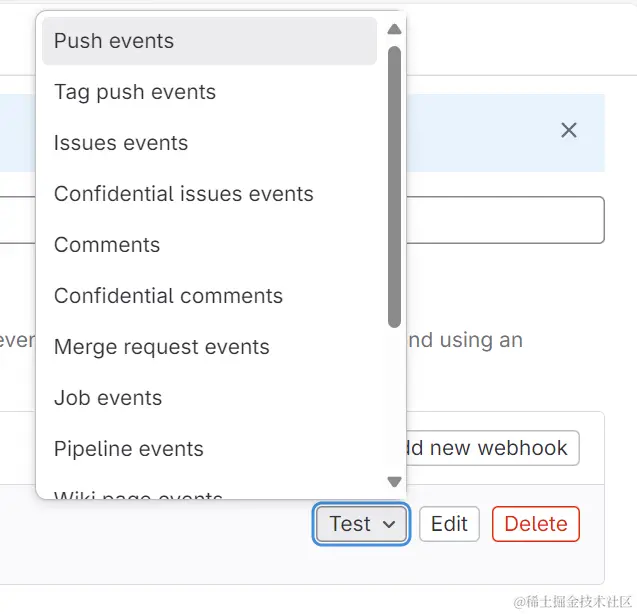Edit the webhook
The height and width of the screenshot is (614, 637).
coord(449,524)
